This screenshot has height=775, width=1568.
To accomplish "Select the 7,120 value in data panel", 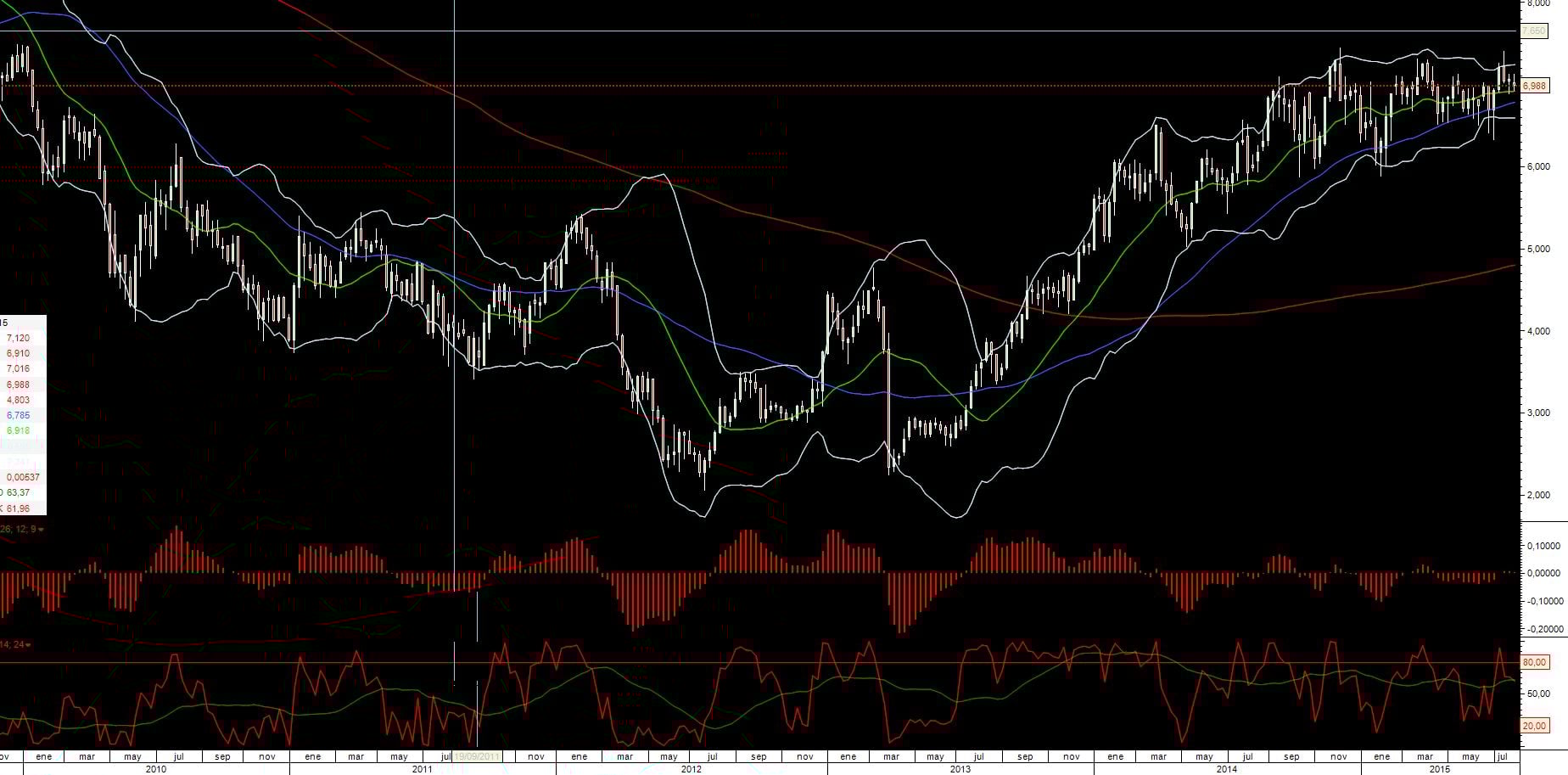I will pos(18,338).
